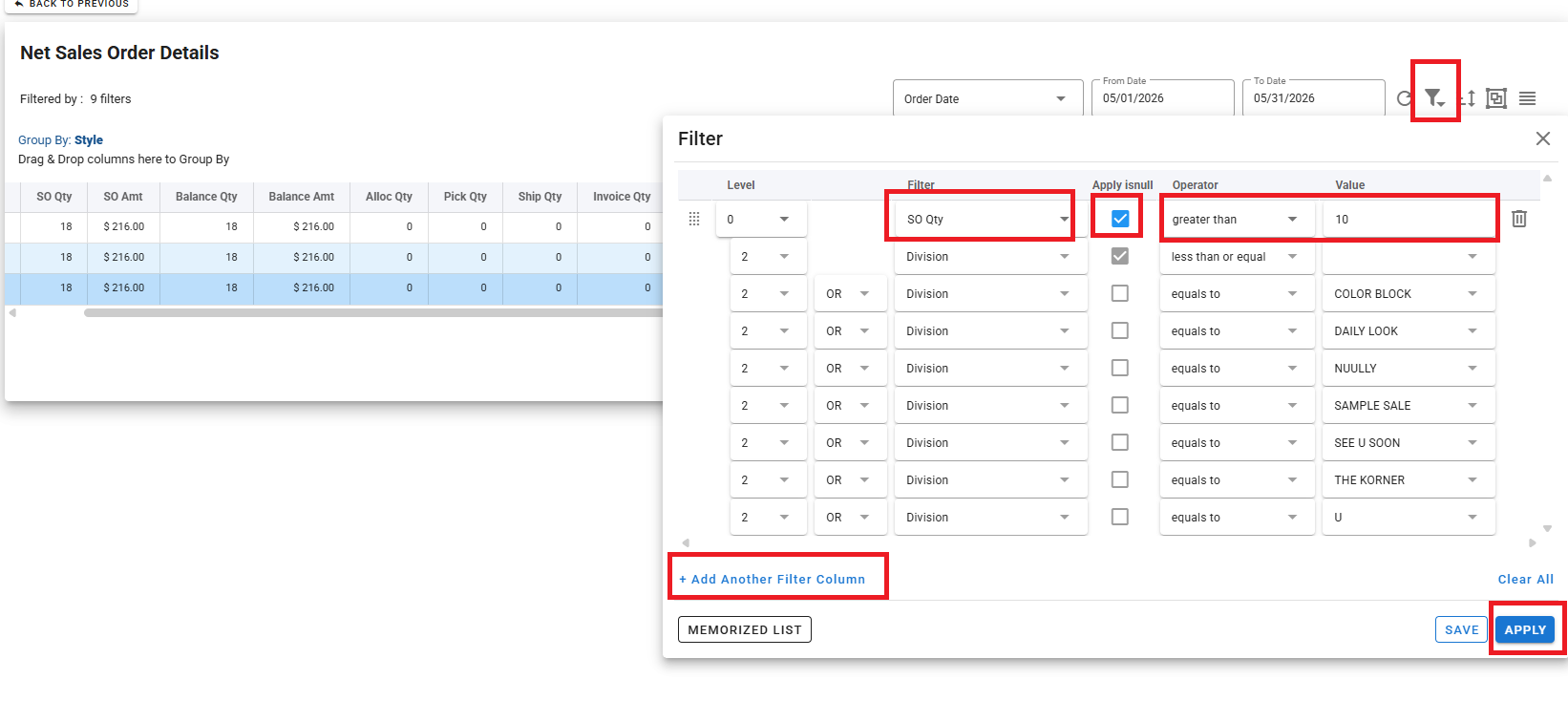Click the refresh icon beside To Date

click(1403, 98)
